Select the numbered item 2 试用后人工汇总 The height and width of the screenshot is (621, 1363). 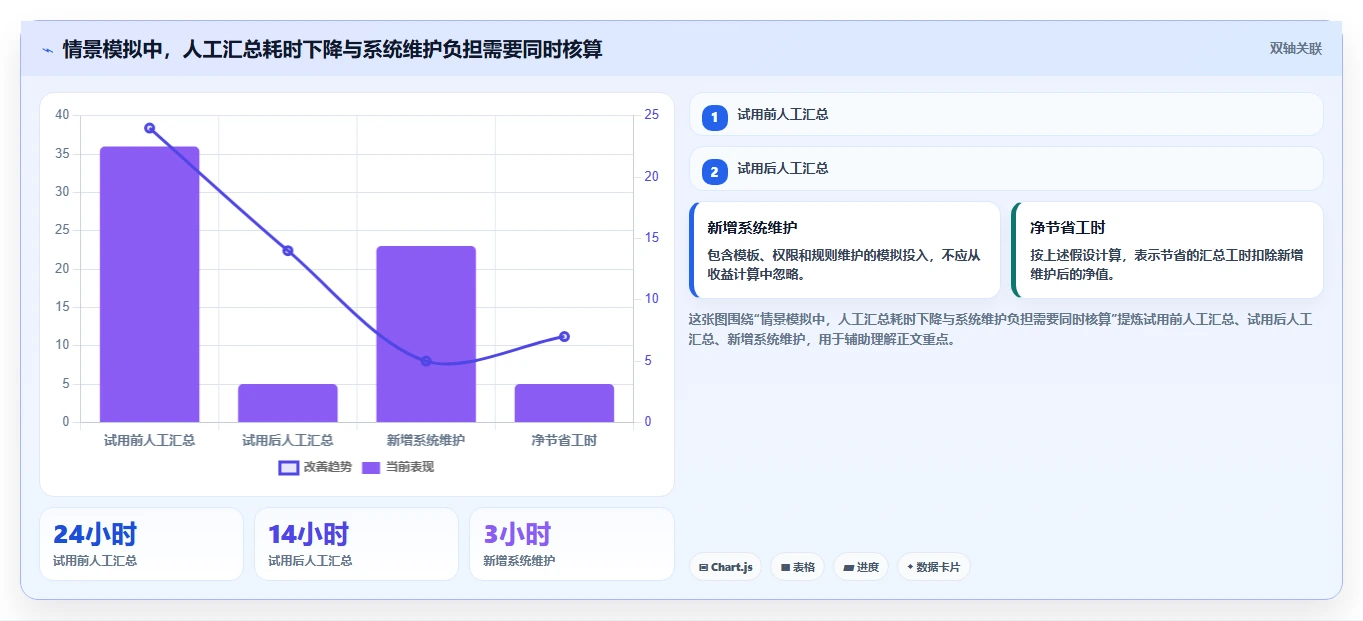coord(1006,169)
